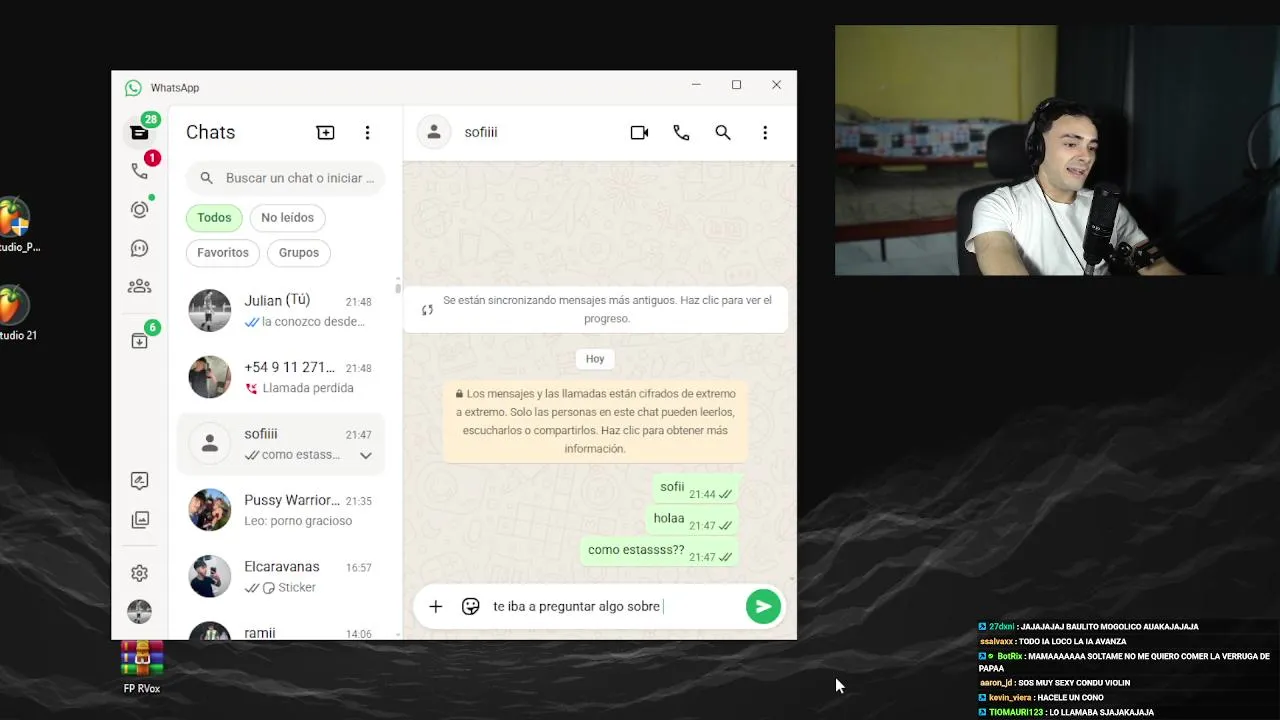Click the 'holaa' sent message
The width and height of the screenshot is (1280, 720).
click(693, 519)
